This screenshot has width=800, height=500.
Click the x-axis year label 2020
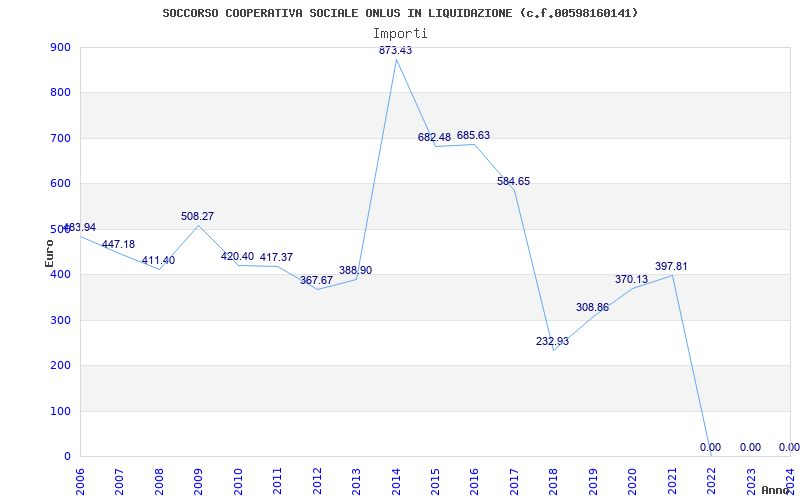(x=634, y=481)
